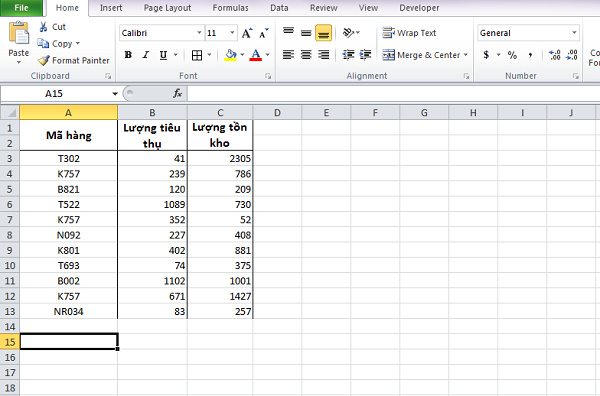Viewport: 600px width, 396px height.
Task: Select row 6 header
Action: [10, 204]
